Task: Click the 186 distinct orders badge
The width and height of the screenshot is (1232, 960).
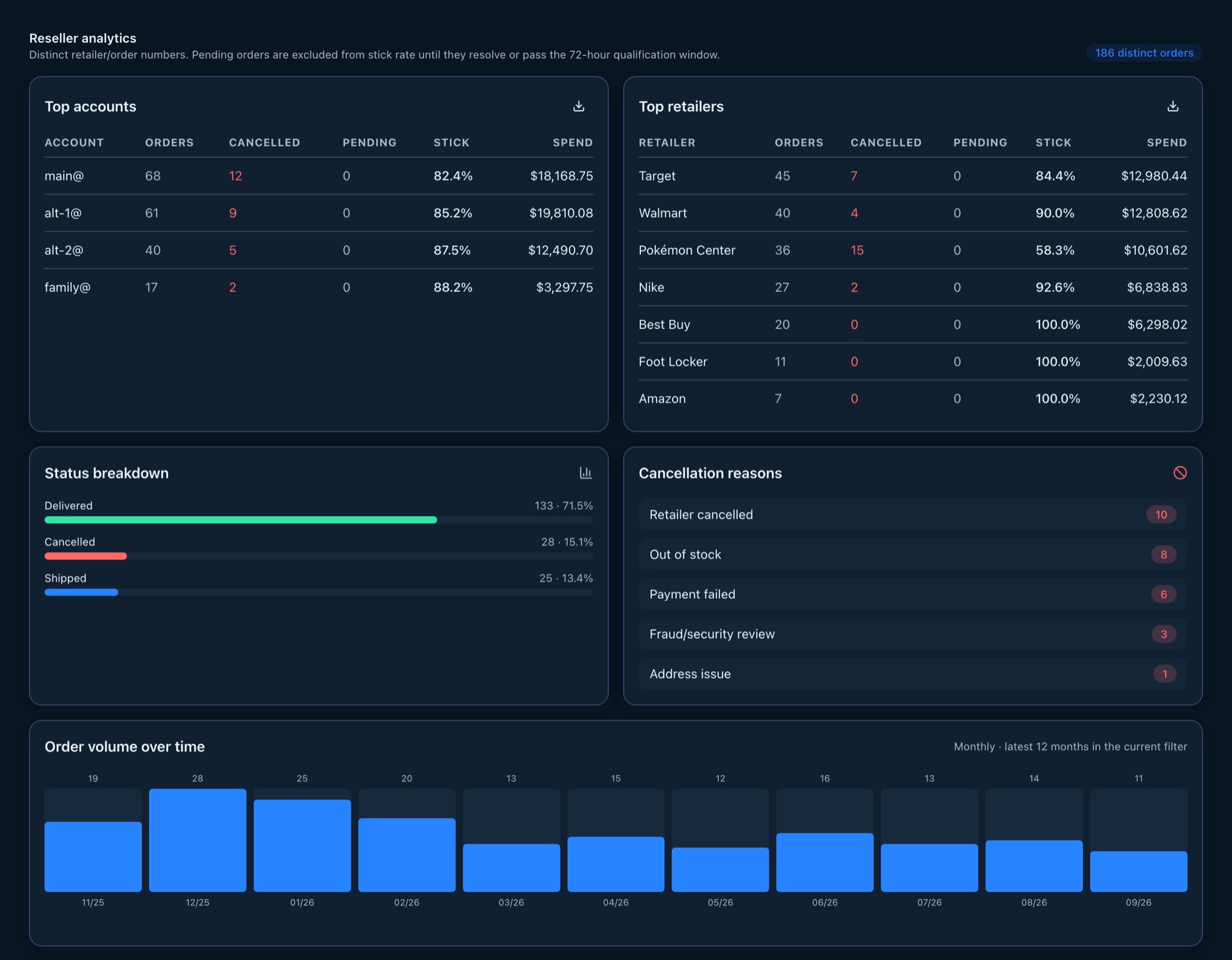Action: point(1144,53)
